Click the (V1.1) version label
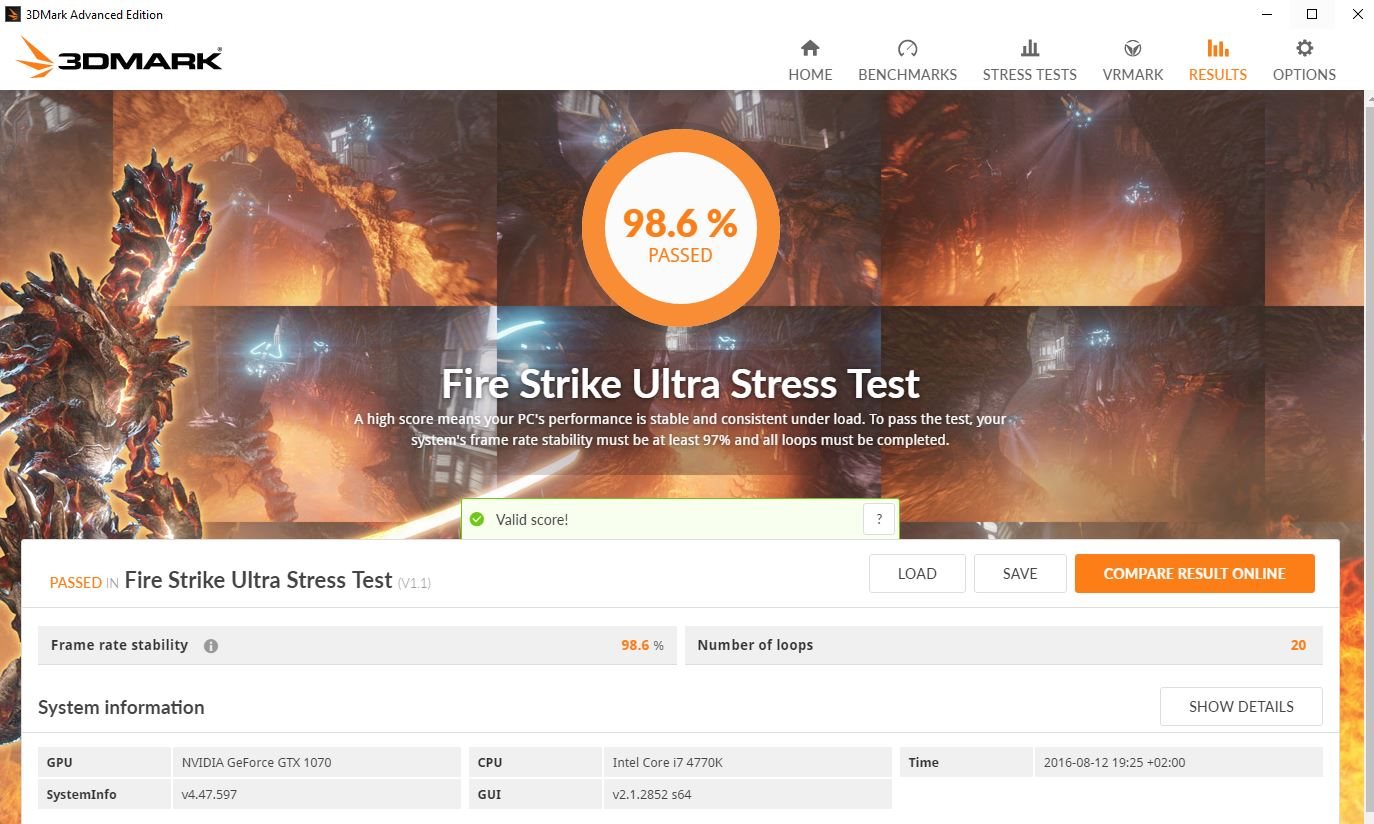 (x=414, y=583)
